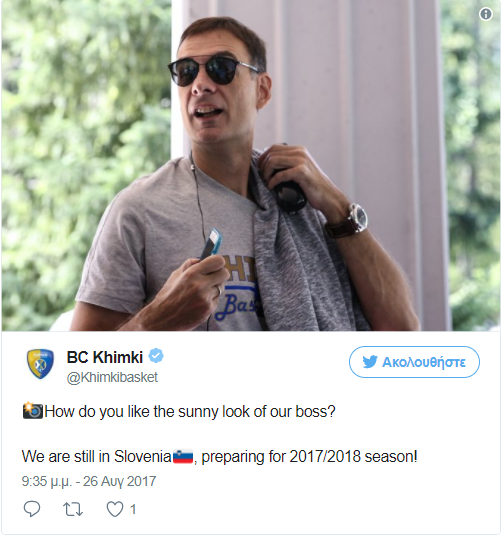Open the @Khimkibasket handle link
Screen dimensions: 502x537
pos(112,377)
